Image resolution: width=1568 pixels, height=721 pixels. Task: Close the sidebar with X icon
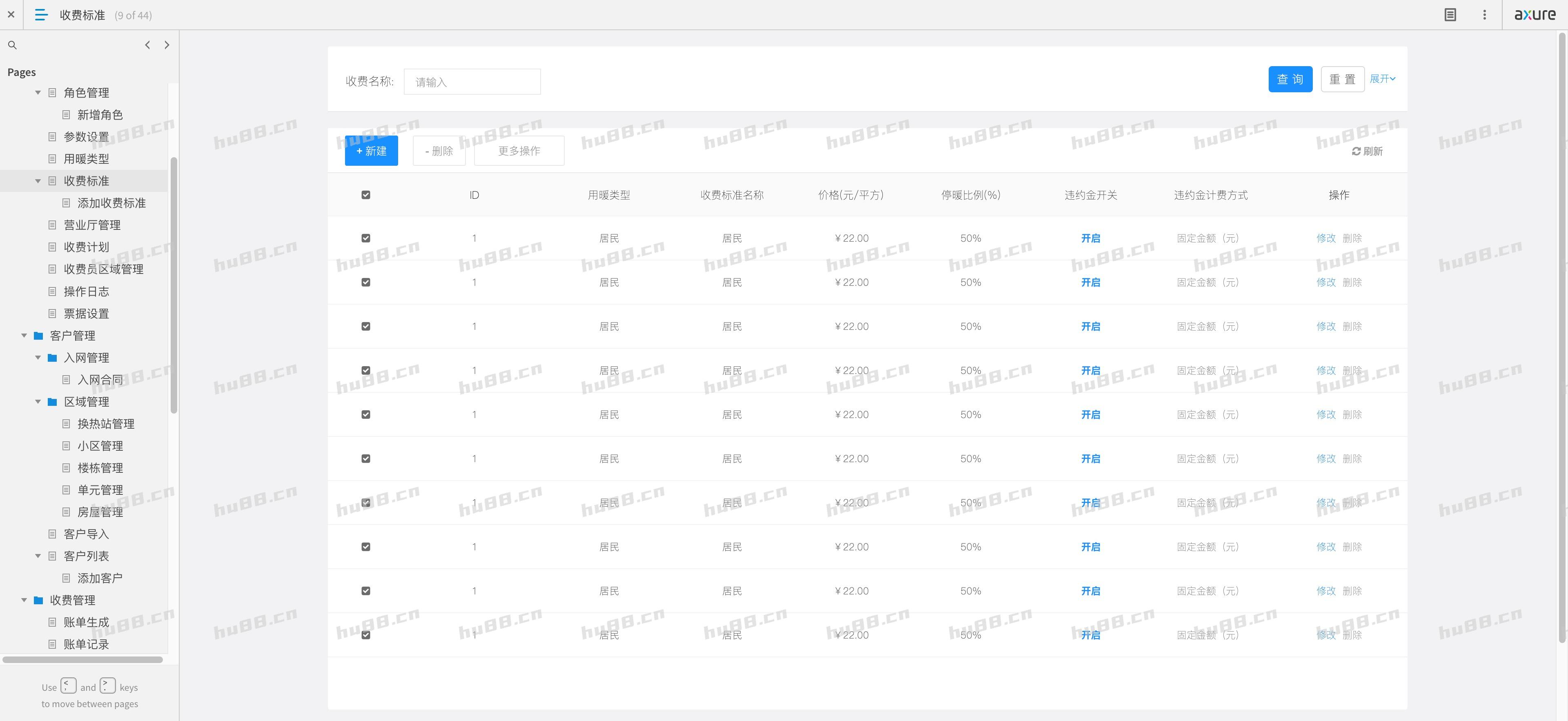click(11, 15)
